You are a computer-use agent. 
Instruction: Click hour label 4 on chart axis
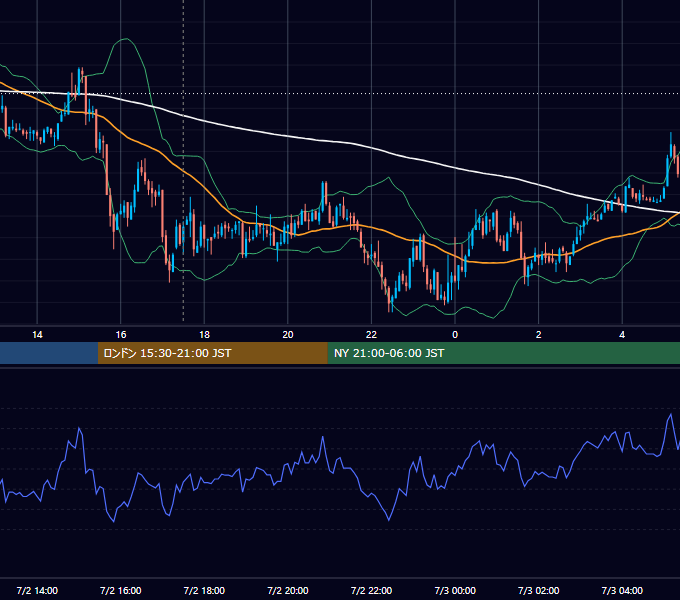tap(622, 335)
